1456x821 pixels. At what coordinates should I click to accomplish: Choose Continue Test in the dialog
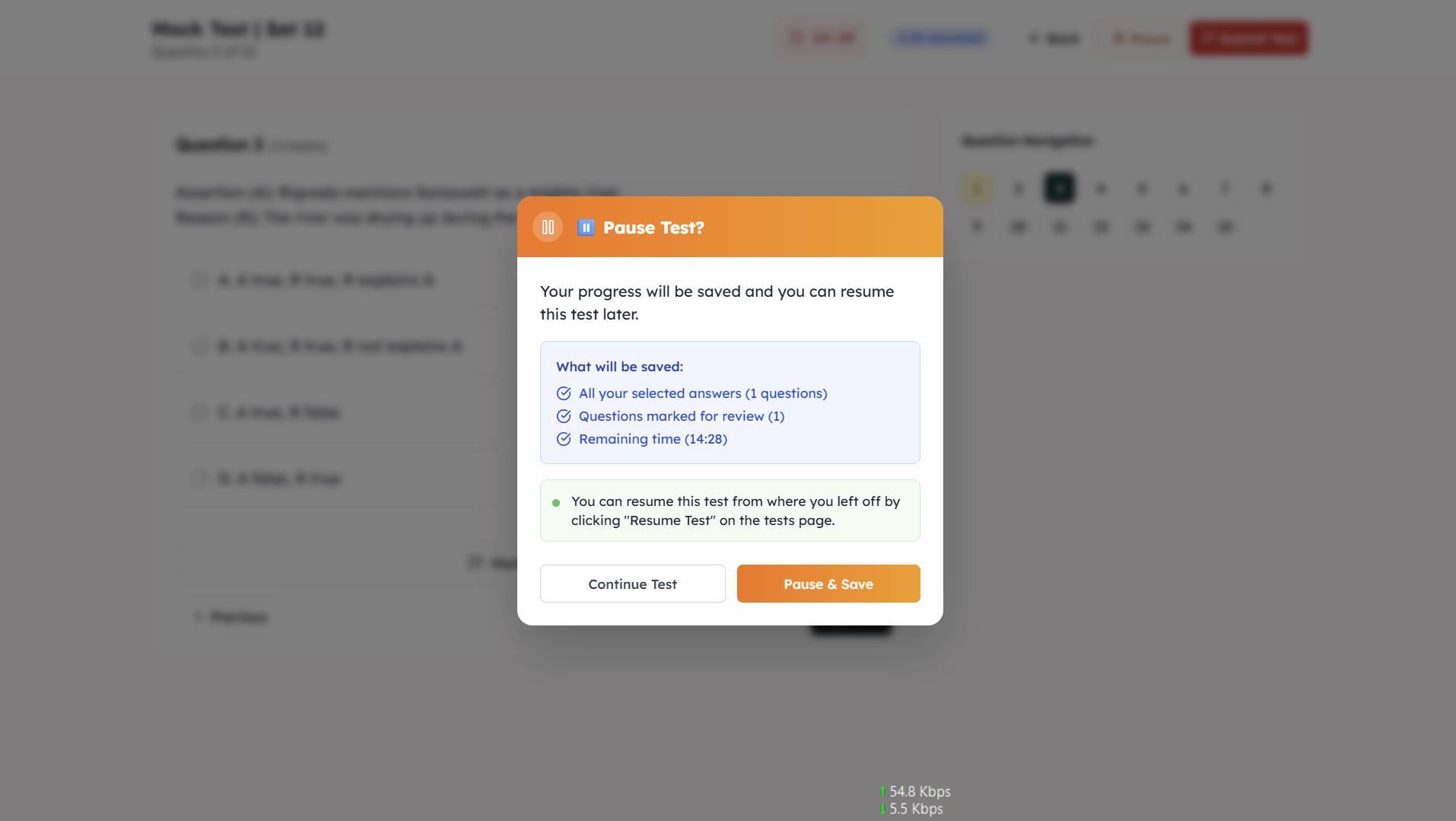632,584
